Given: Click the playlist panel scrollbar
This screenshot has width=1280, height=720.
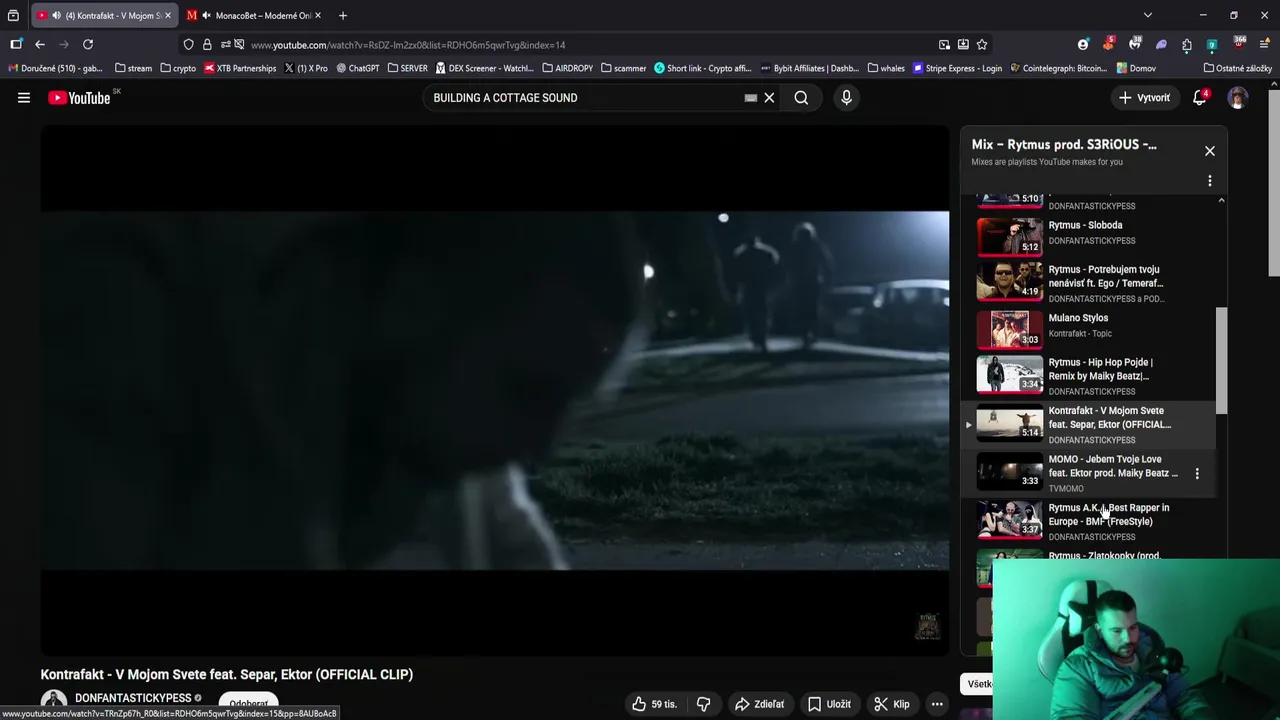Looking at the screenshot, I should (1221, 360).
